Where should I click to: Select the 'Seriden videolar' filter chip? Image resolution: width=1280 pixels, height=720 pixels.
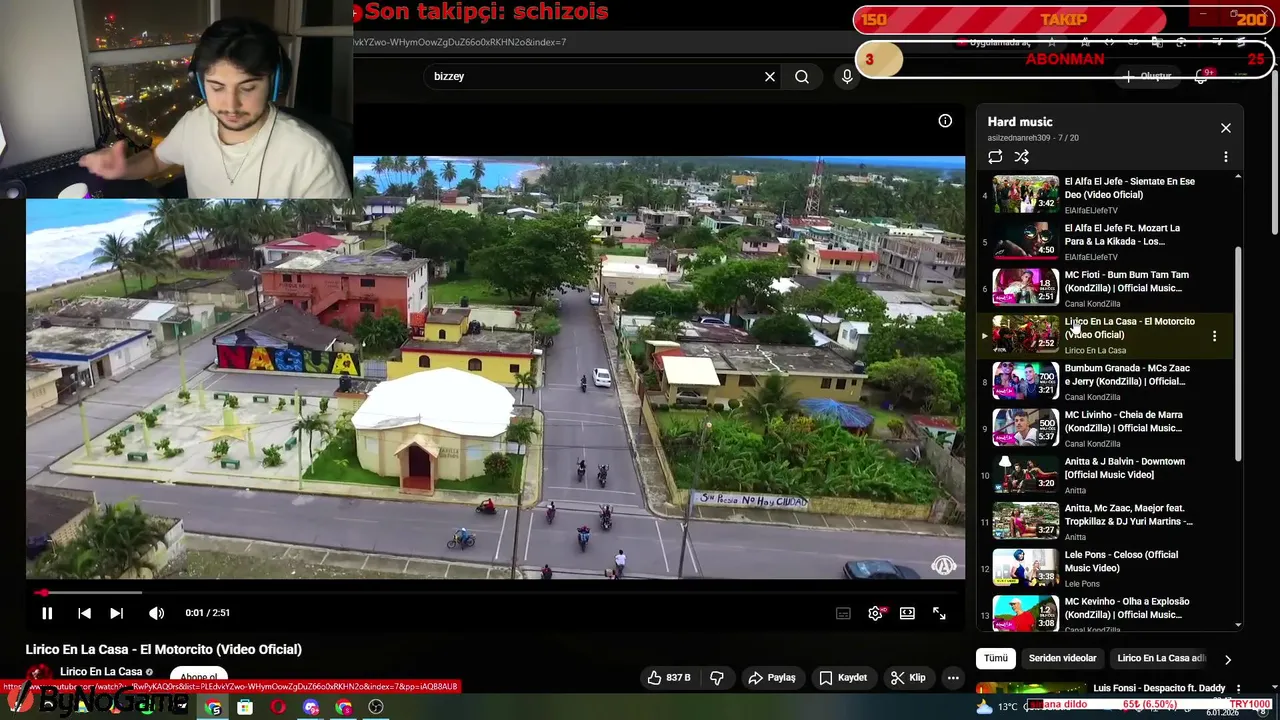[x=1062, y=659]
